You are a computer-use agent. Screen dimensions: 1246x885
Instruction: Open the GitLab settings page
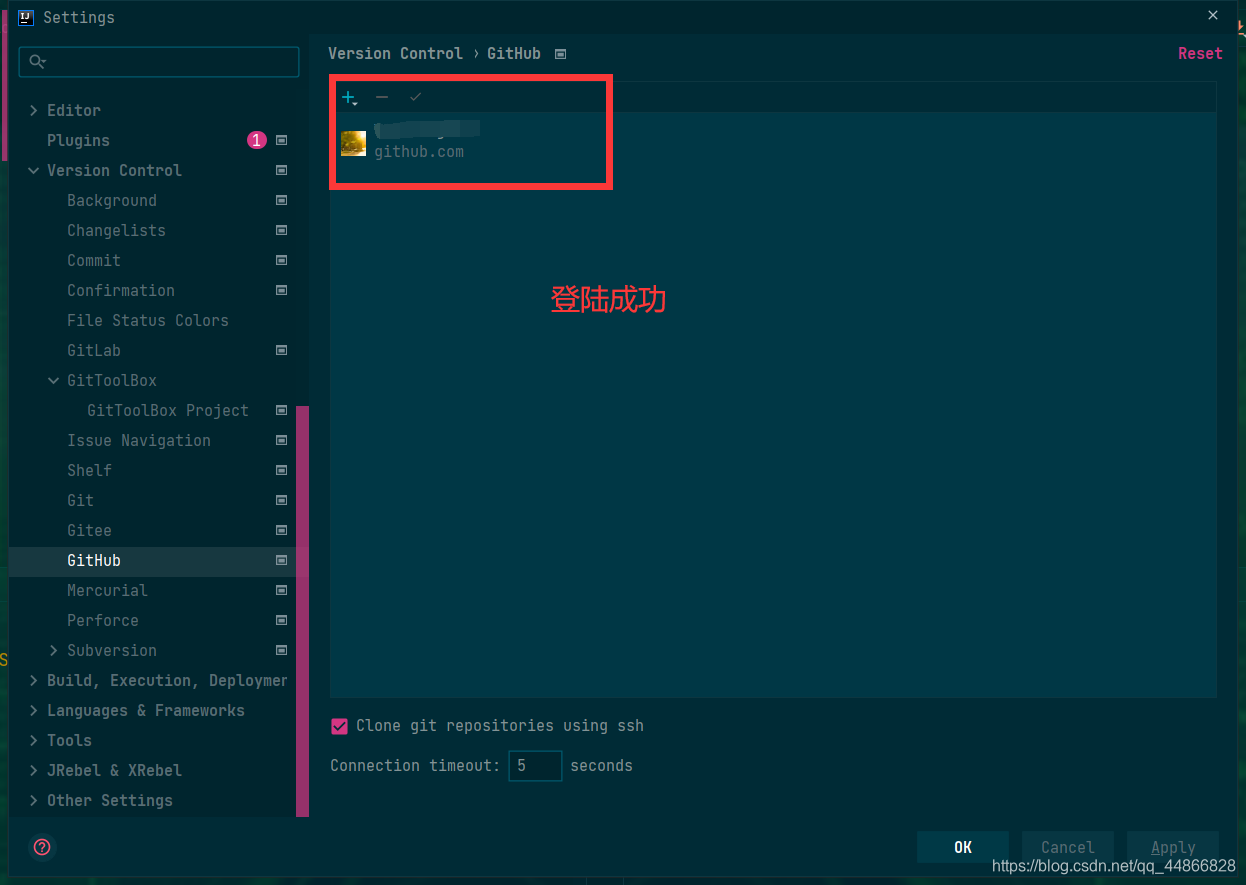click(x=94, y=351)
